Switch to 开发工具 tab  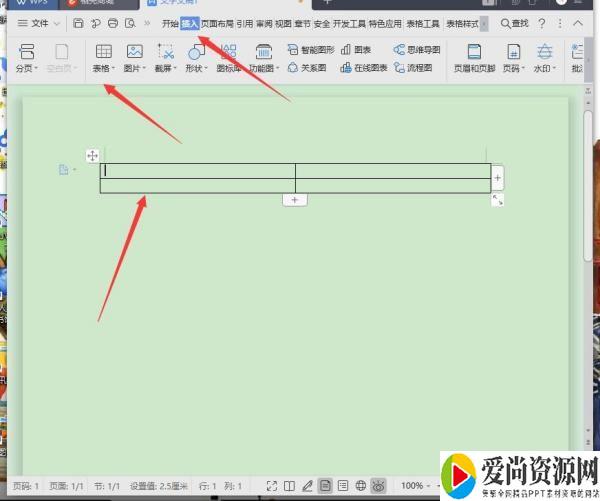(349, 24)
